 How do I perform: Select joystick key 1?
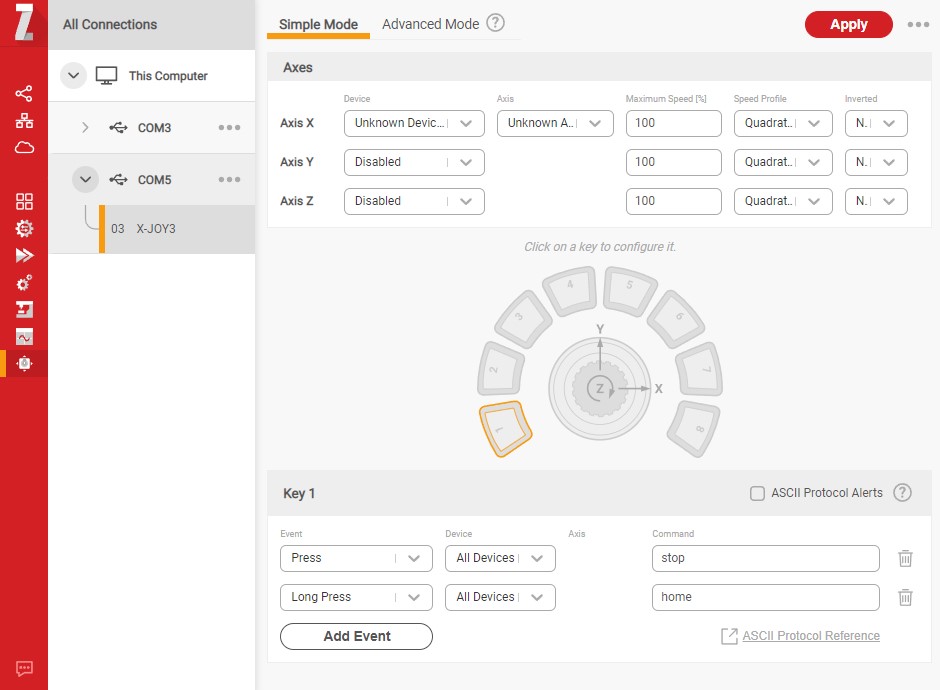(x=505, y=428)
